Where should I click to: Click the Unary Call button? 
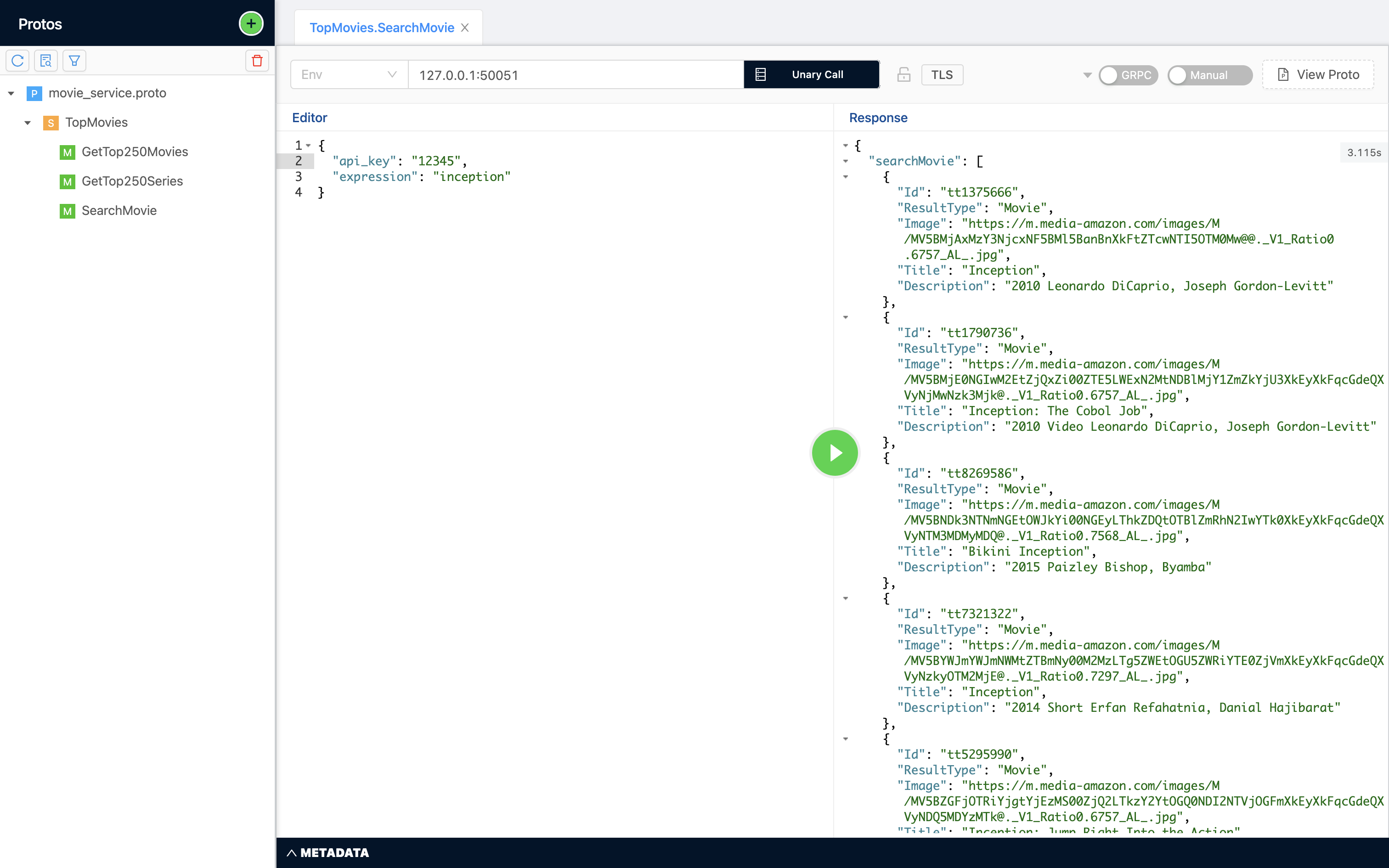[811, 74]
